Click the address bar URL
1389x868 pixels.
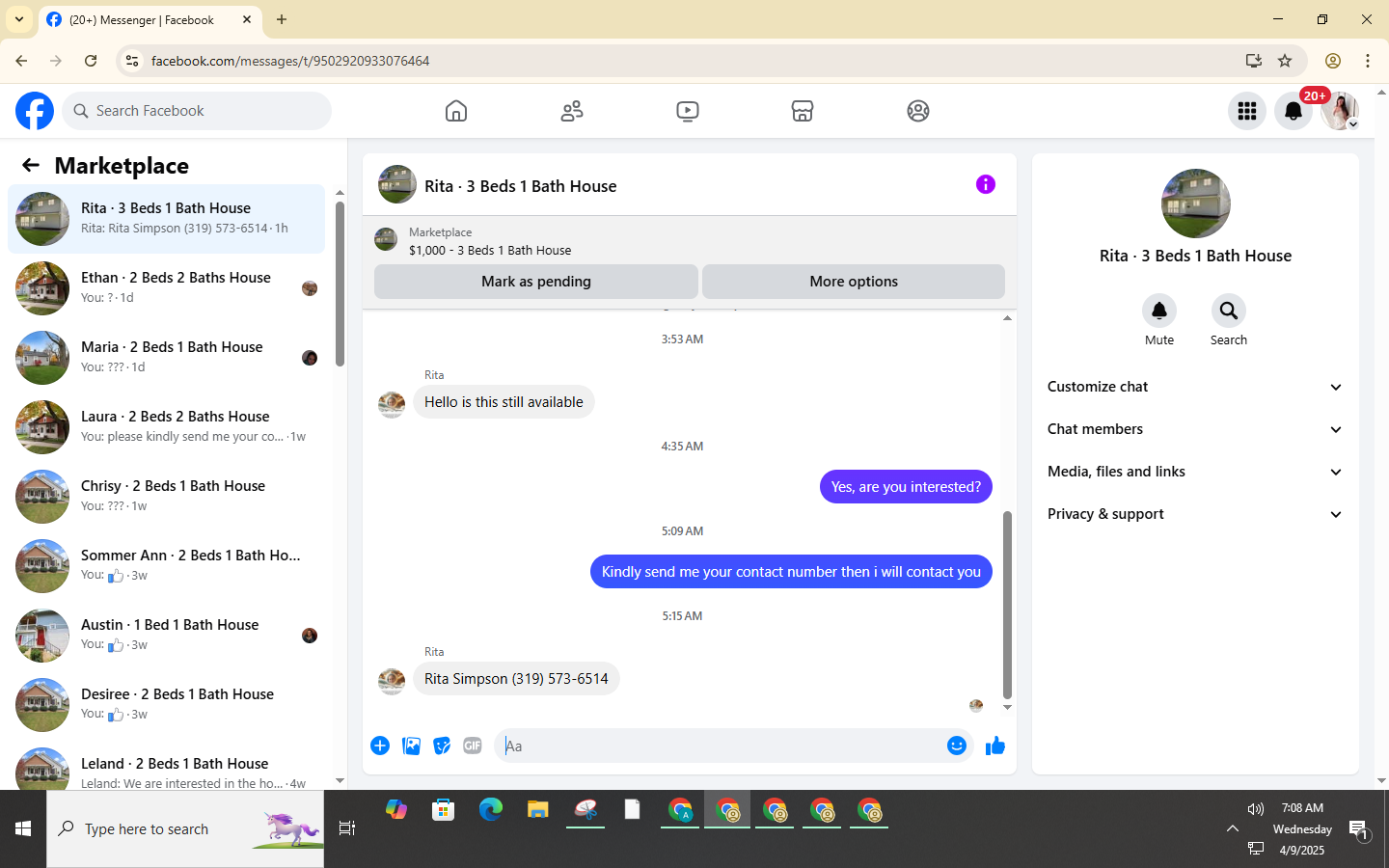pos(290,61)
